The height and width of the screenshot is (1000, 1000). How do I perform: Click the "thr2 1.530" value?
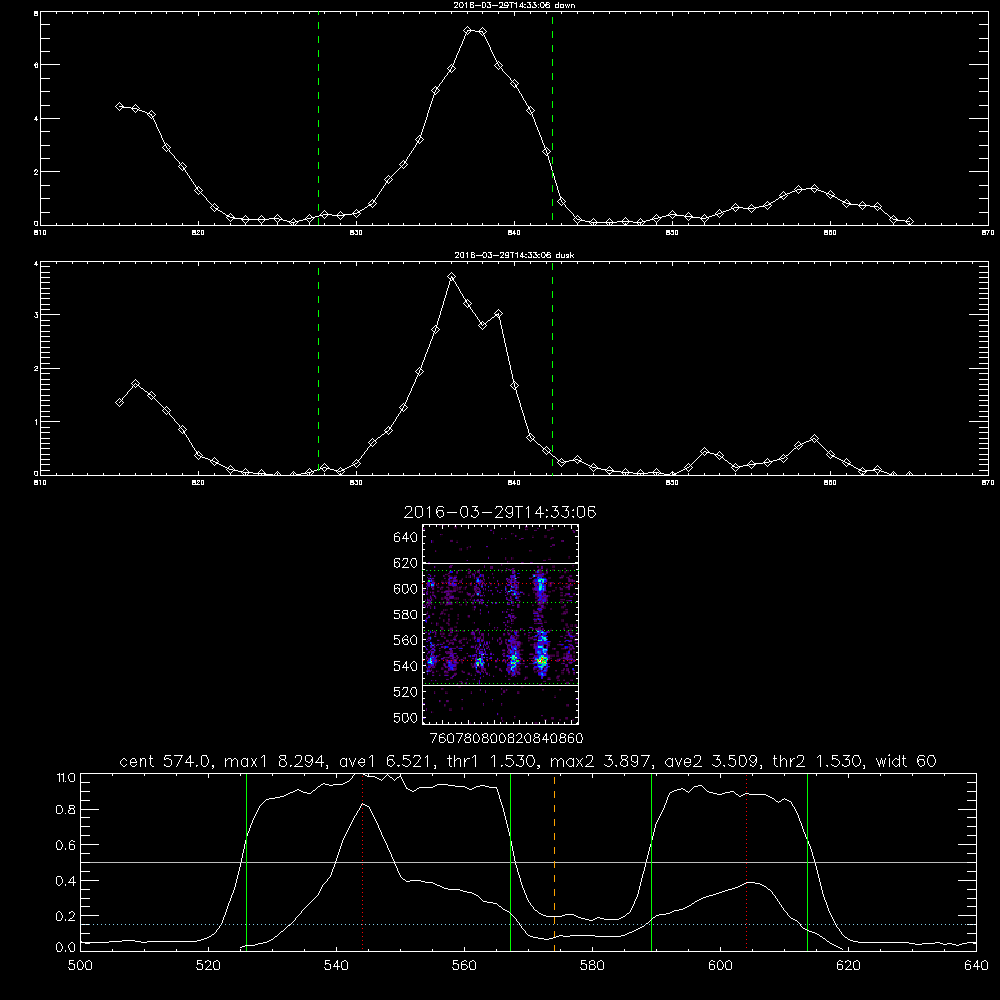coord(818,761)
